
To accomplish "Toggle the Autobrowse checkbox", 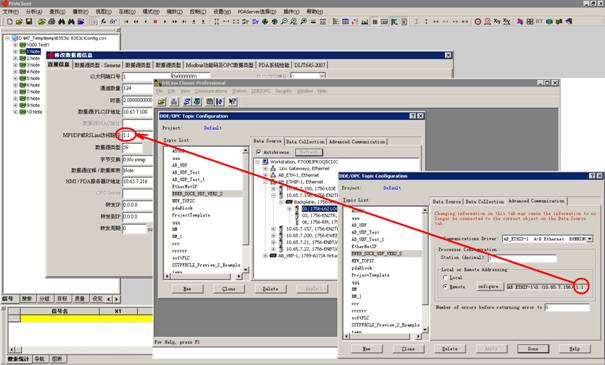I will pyautogui.click(x=259, y=152).
